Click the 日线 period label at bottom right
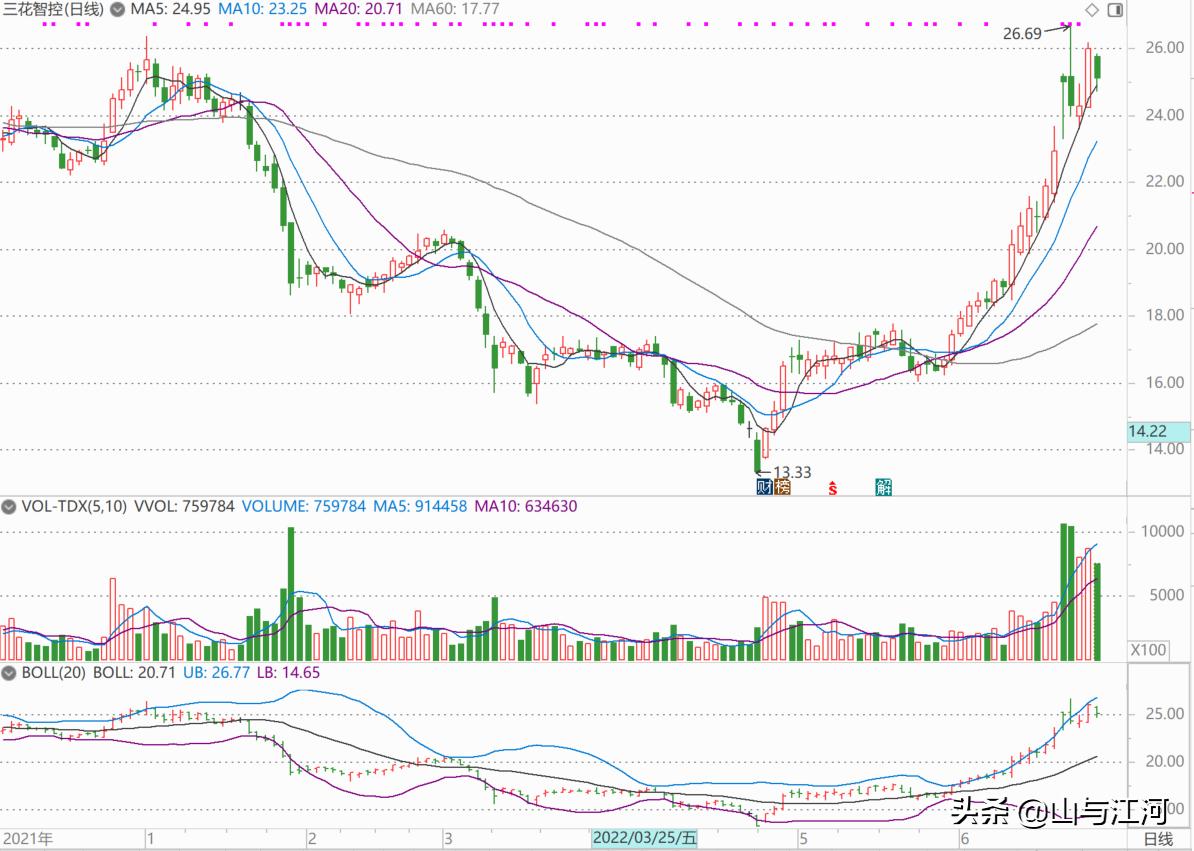 pos(1158,840)
